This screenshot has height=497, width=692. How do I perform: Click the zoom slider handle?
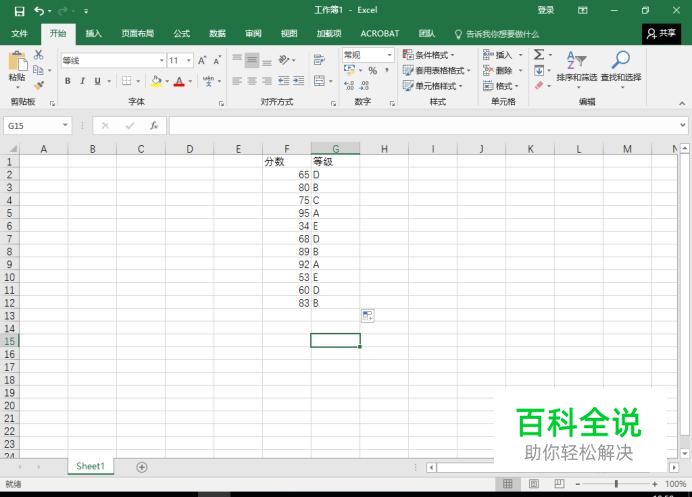616,484
